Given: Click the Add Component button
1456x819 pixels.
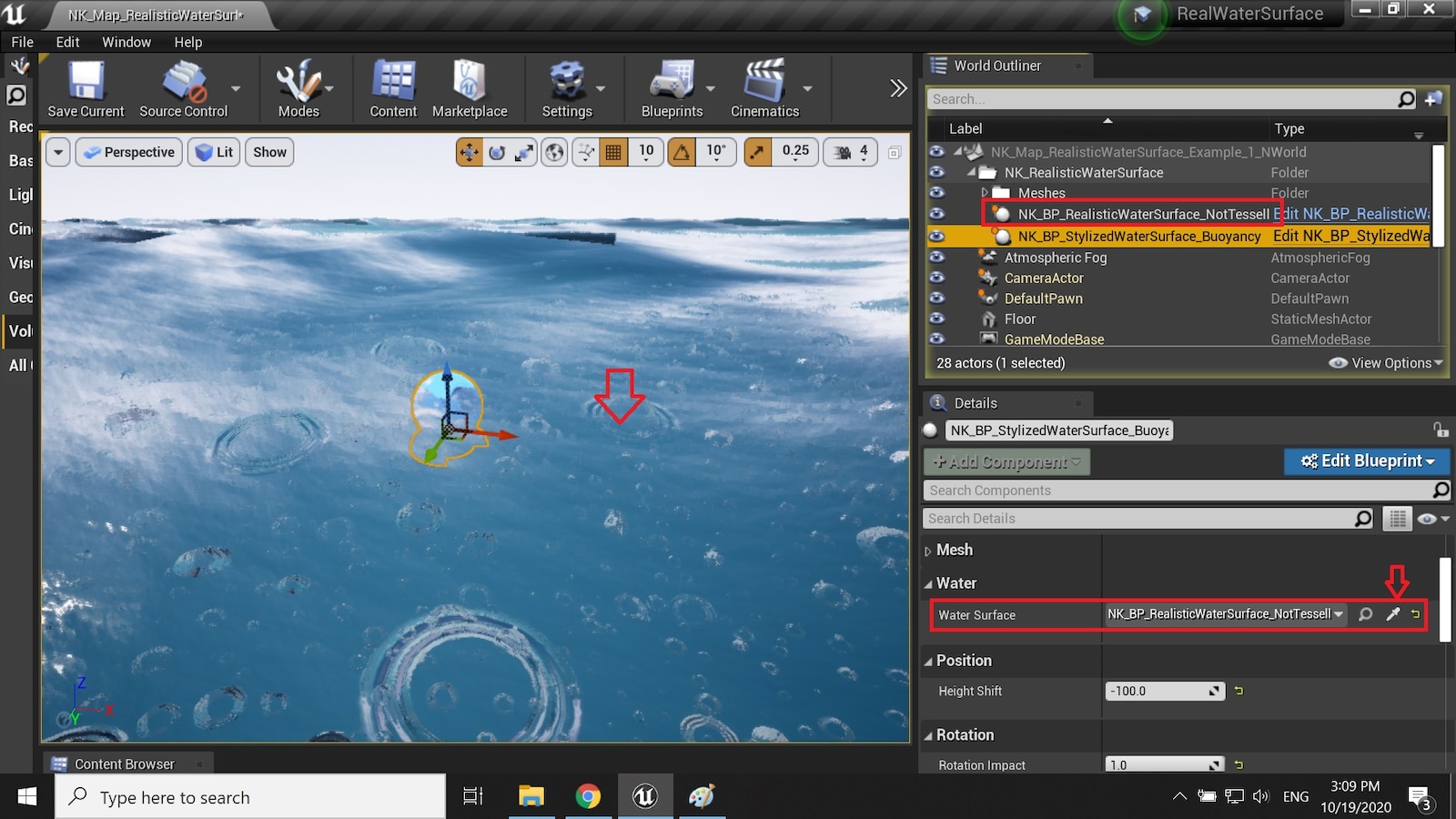Looking at the screenshot, I should [x=1006, y=461].
